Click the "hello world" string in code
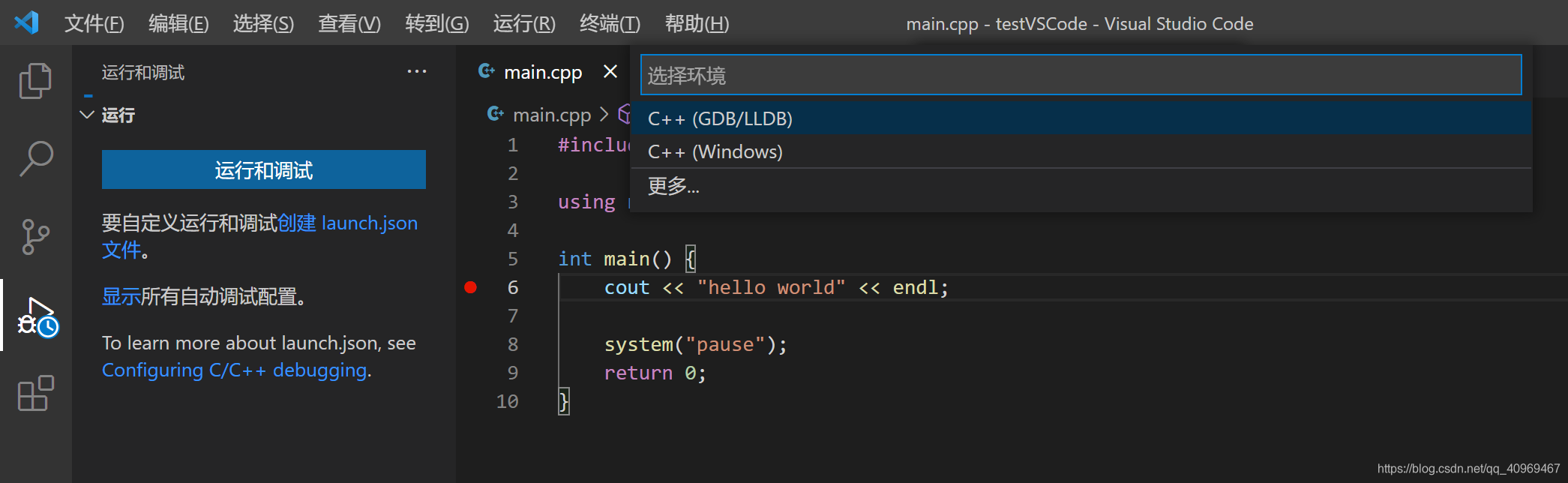 point(771,287)
